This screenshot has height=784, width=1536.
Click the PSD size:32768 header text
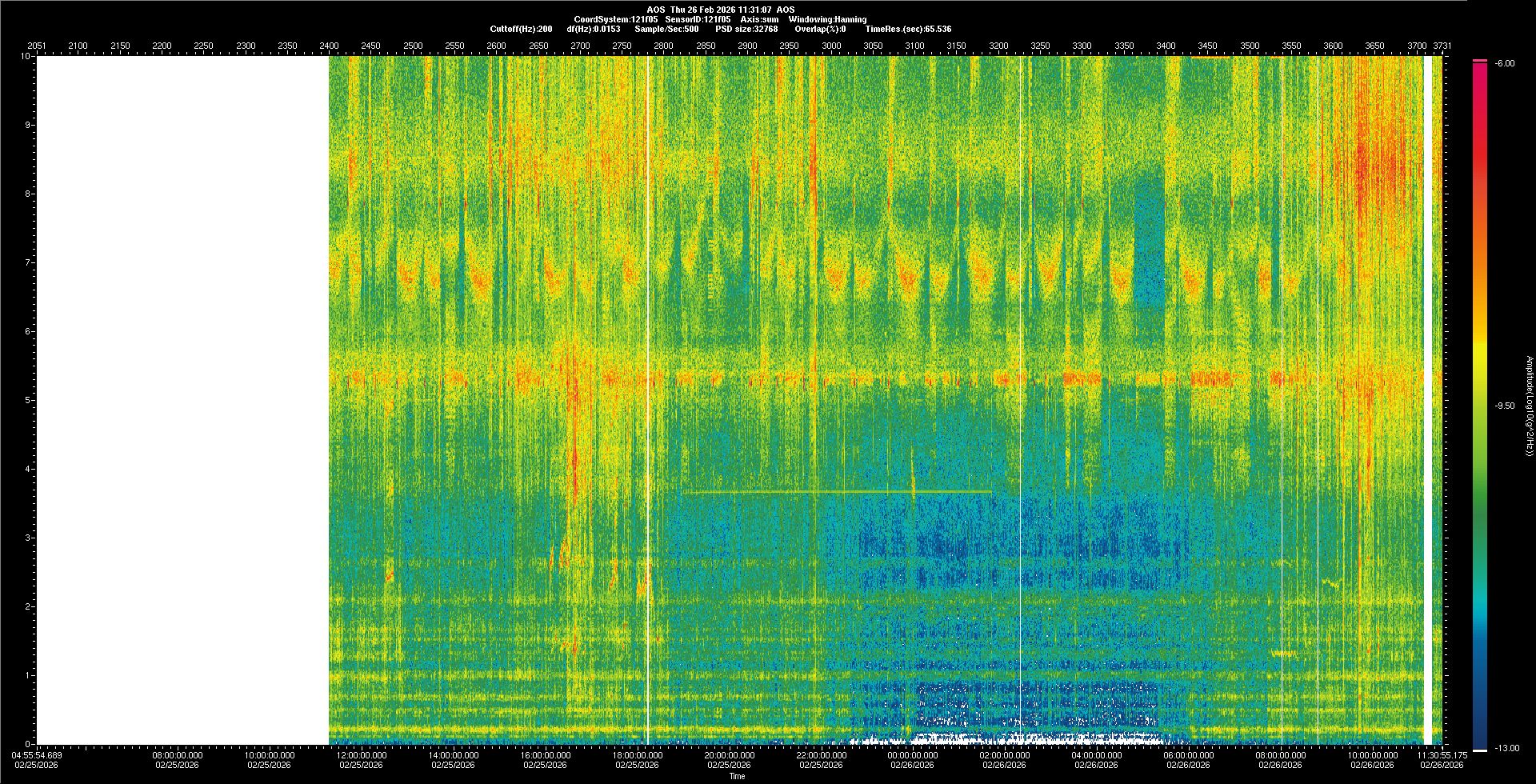(x=746, y=29)
